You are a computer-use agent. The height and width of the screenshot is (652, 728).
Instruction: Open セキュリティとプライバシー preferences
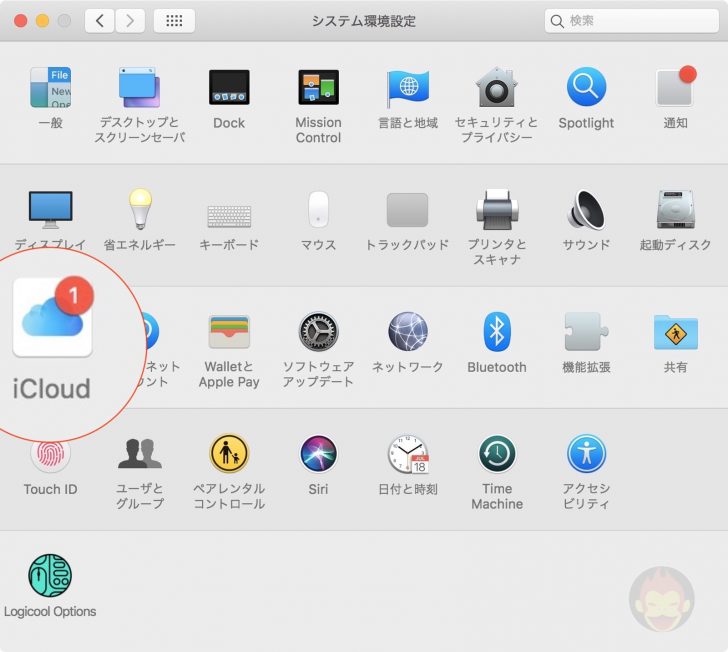[497, 87]
